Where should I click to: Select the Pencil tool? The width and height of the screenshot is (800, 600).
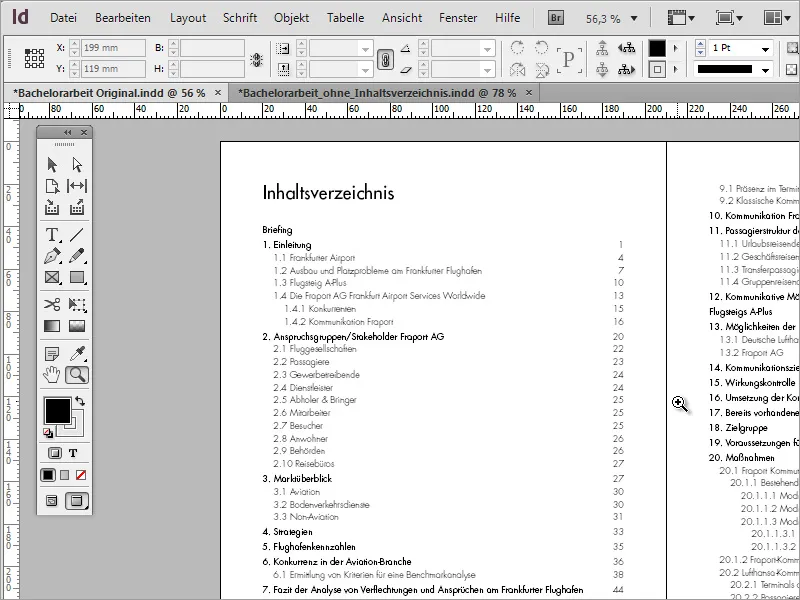(x=77, y=256)
